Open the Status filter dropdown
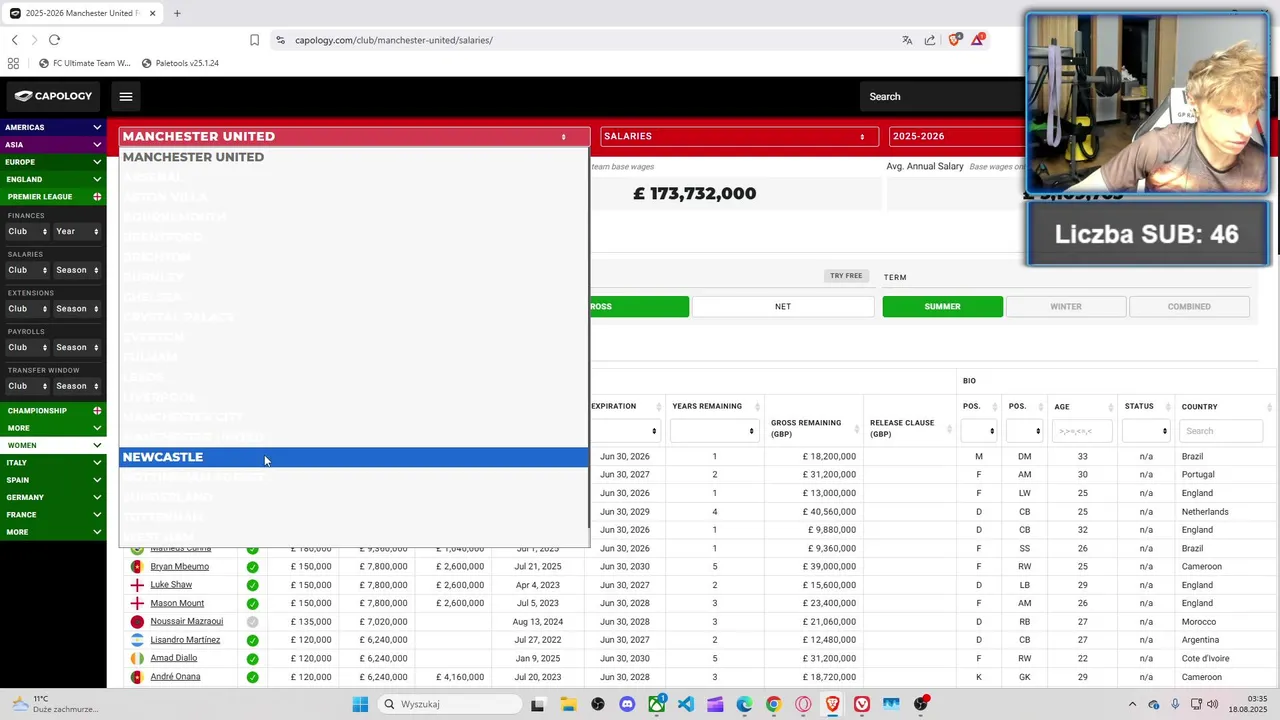The image size is (1280, 720). click(1145, 431)
